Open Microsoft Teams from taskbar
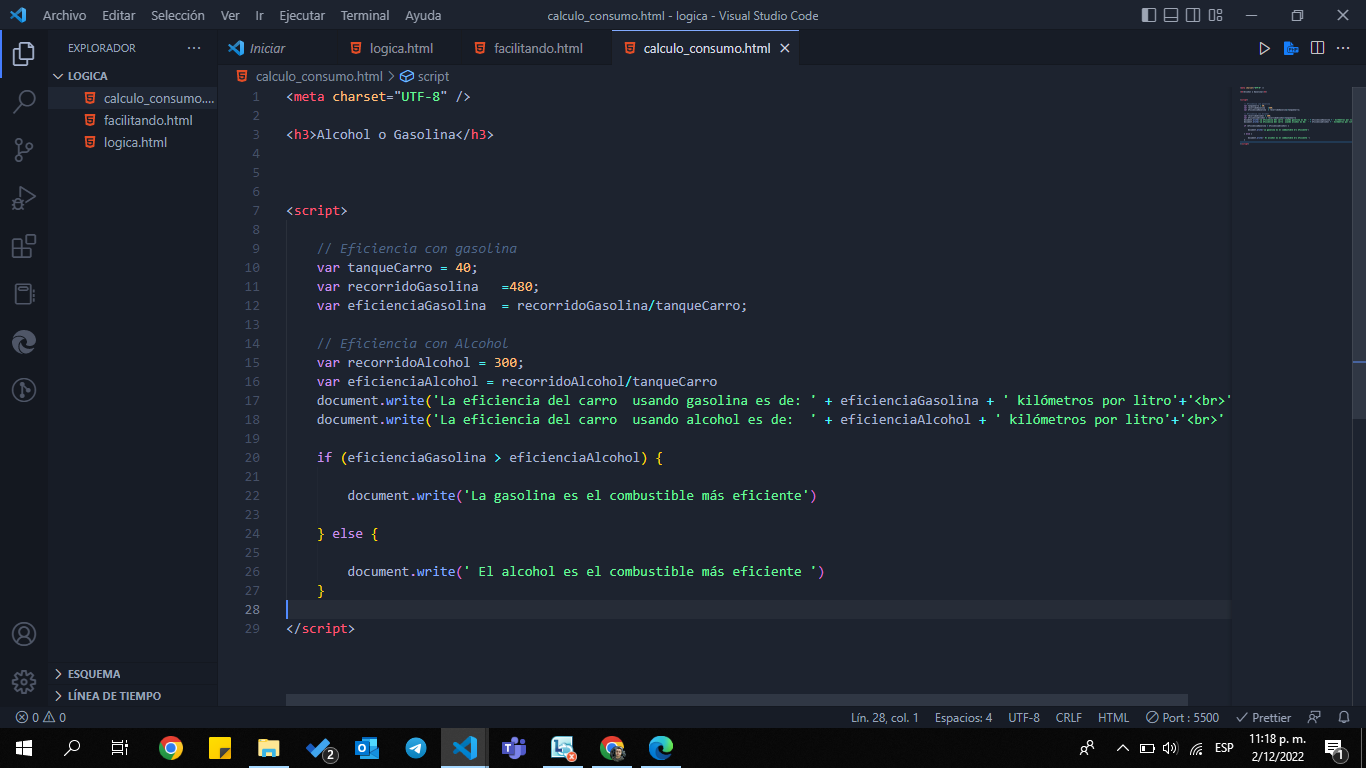The width and height of the screenshot is (1366, 768). [514, 748]
